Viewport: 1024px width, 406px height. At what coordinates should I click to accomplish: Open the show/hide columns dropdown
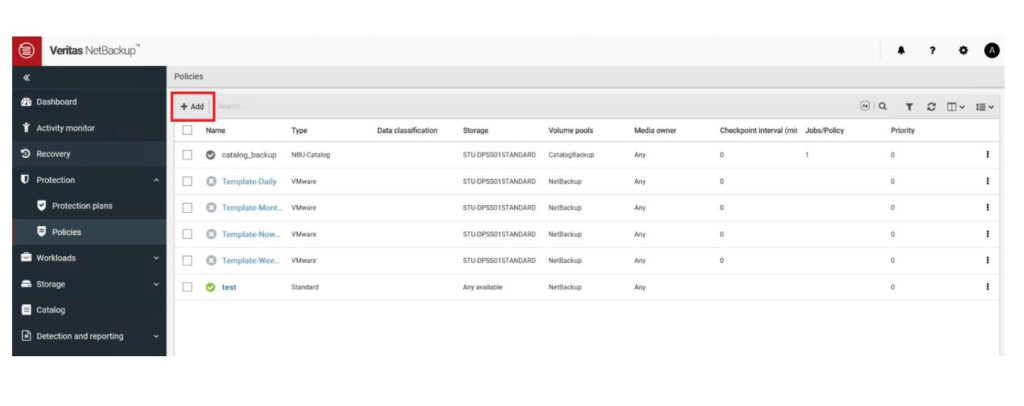(x=956, y=107)
